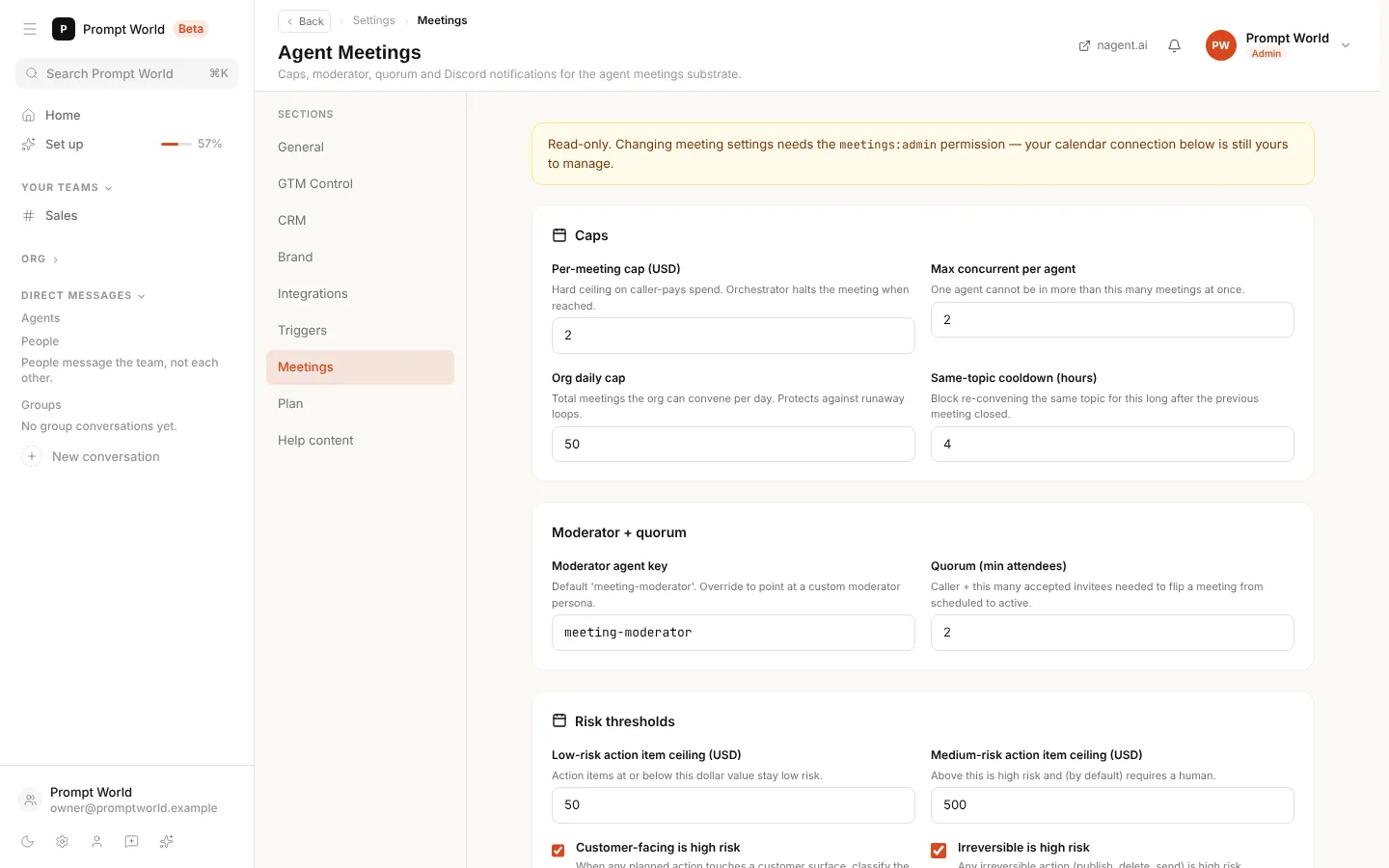Open the General settings section
This screenshot has width=1389, height=868.
(360, 148)
